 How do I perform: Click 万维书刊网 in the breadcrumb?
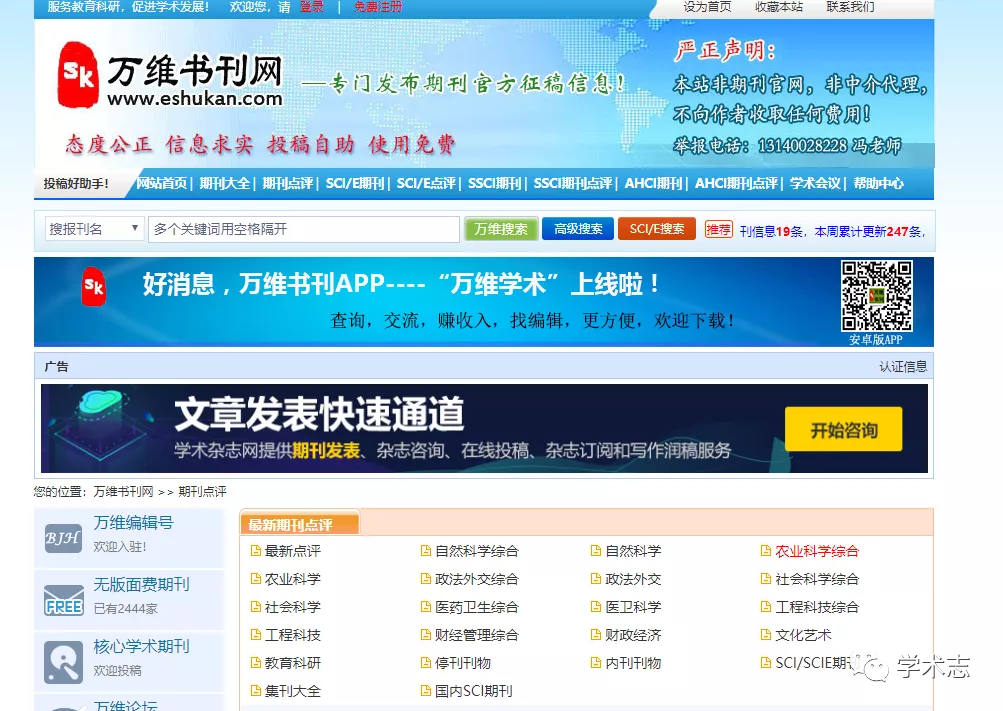pos(123,492)
